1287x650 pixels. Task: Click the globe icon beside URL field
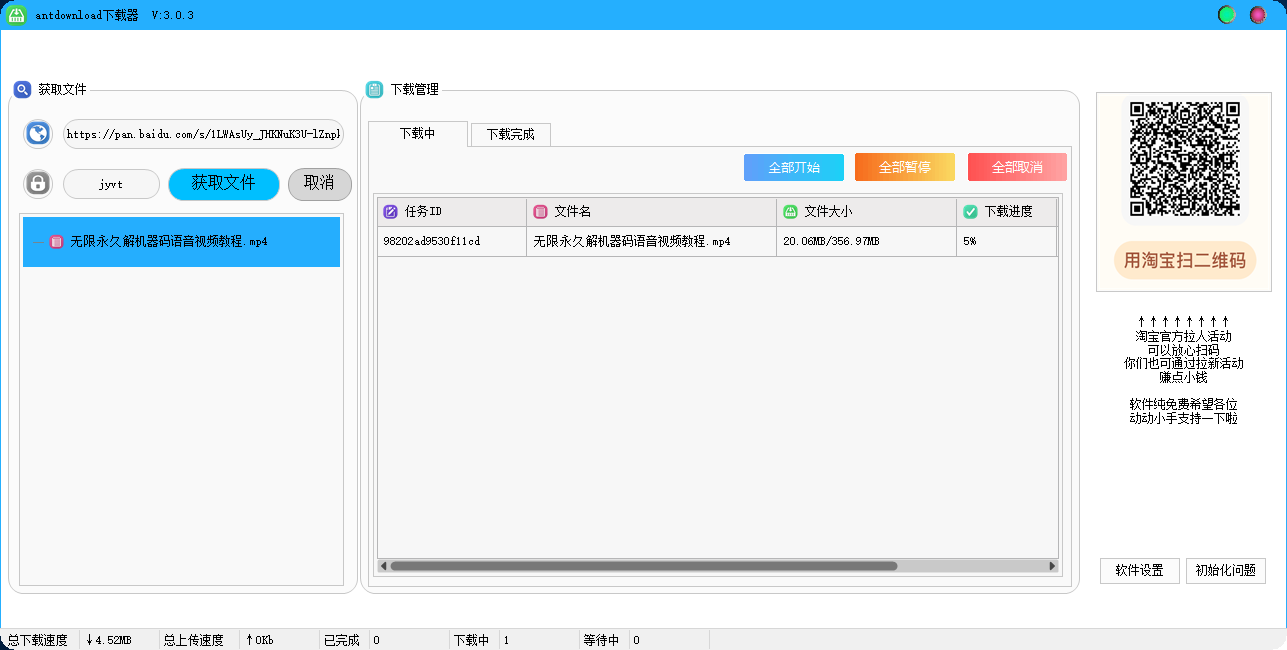pos(38,133)
